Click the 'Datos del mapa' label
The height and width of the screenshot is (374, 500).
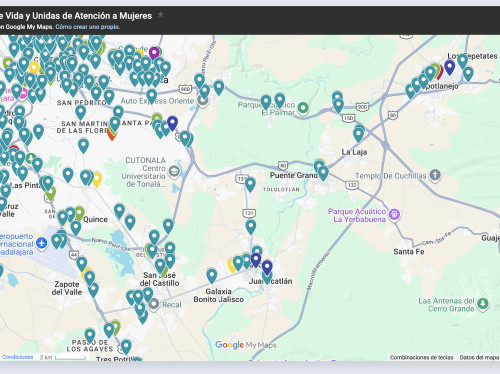479,357
